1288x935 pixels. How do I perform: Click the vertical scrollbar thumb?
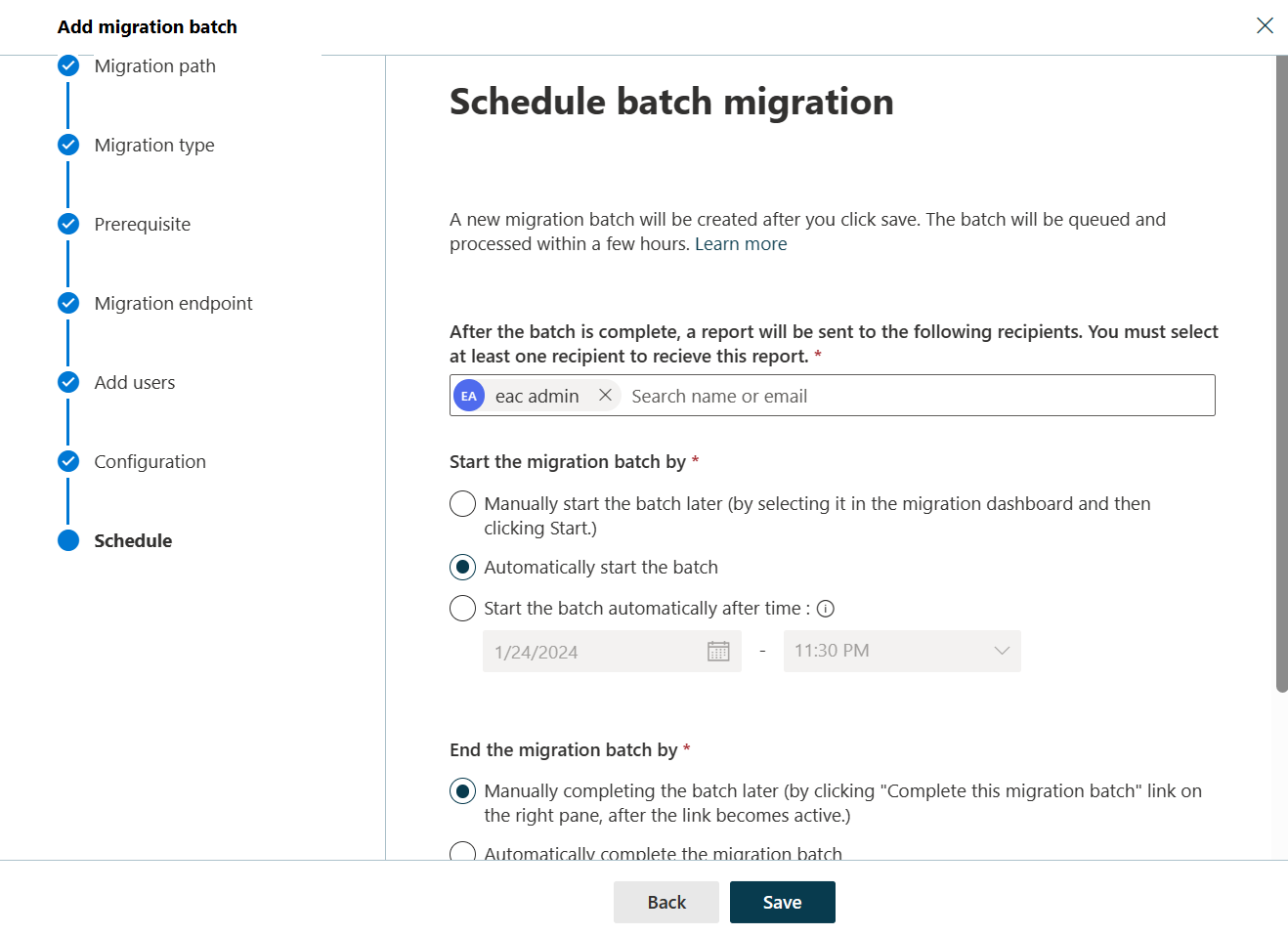[x=1281, y=373]
